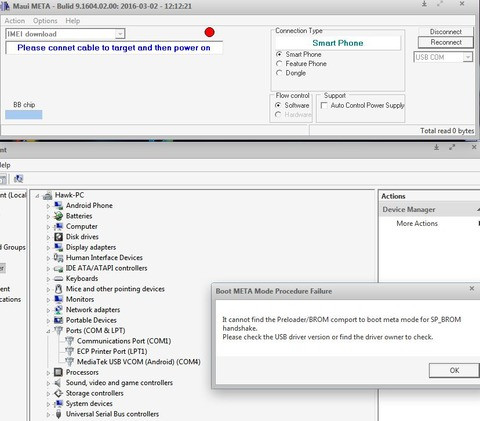Click the Disconnect button
This screenshot has width=480, height=421.
pos(446,32)
